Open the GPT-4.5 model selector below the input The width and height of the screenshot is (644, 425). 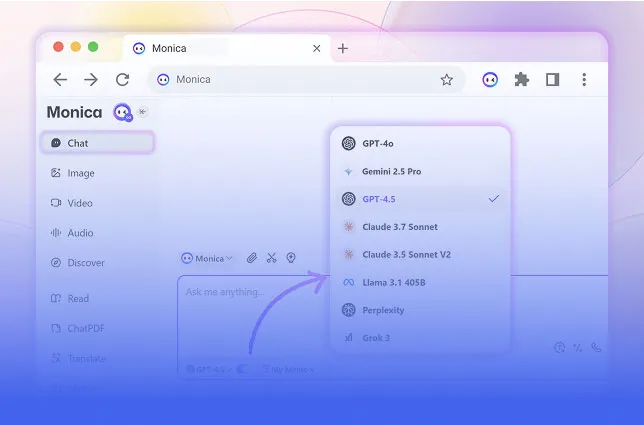coord(209,369)
